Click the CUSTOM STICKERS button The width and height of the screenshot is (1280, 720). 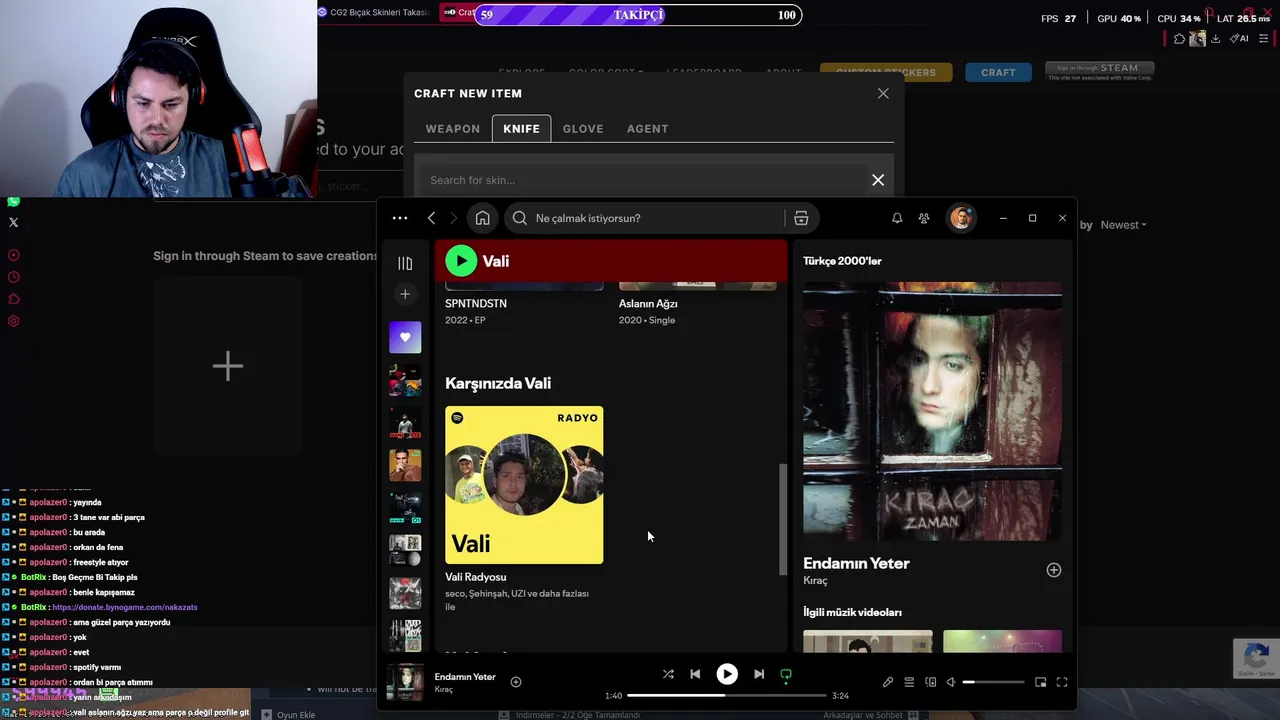click(886, 72)
